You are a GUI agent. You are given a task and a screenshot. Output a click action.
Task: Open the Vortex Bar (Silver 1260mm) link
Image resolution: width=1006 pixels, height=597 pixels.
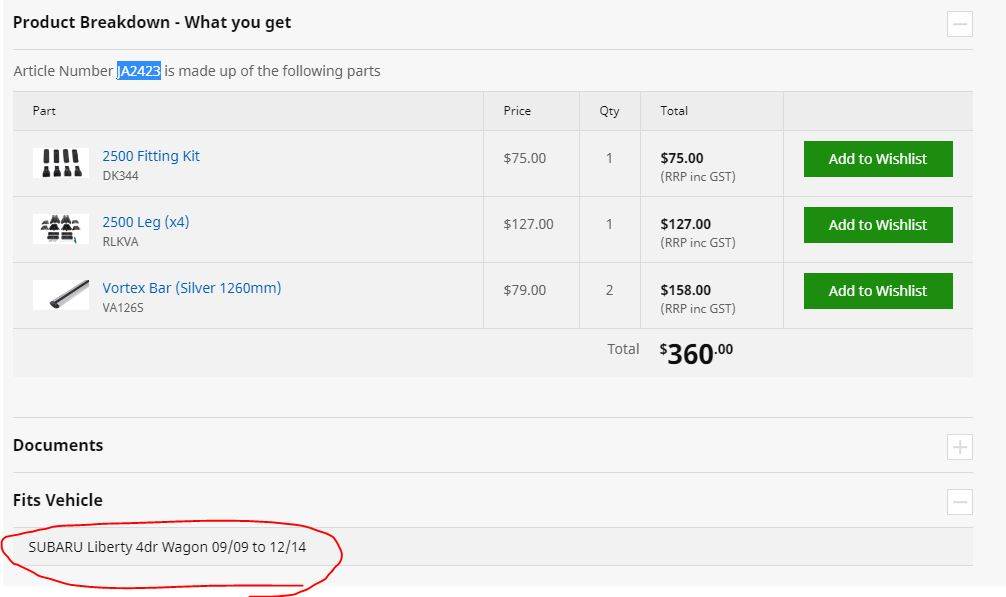191,288
